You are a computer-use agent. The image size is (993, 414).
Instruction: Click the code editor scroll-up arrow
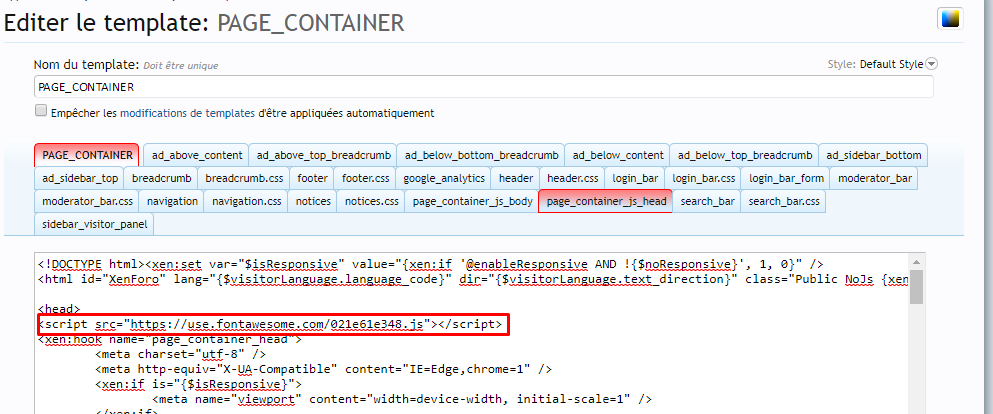[916, 261]
